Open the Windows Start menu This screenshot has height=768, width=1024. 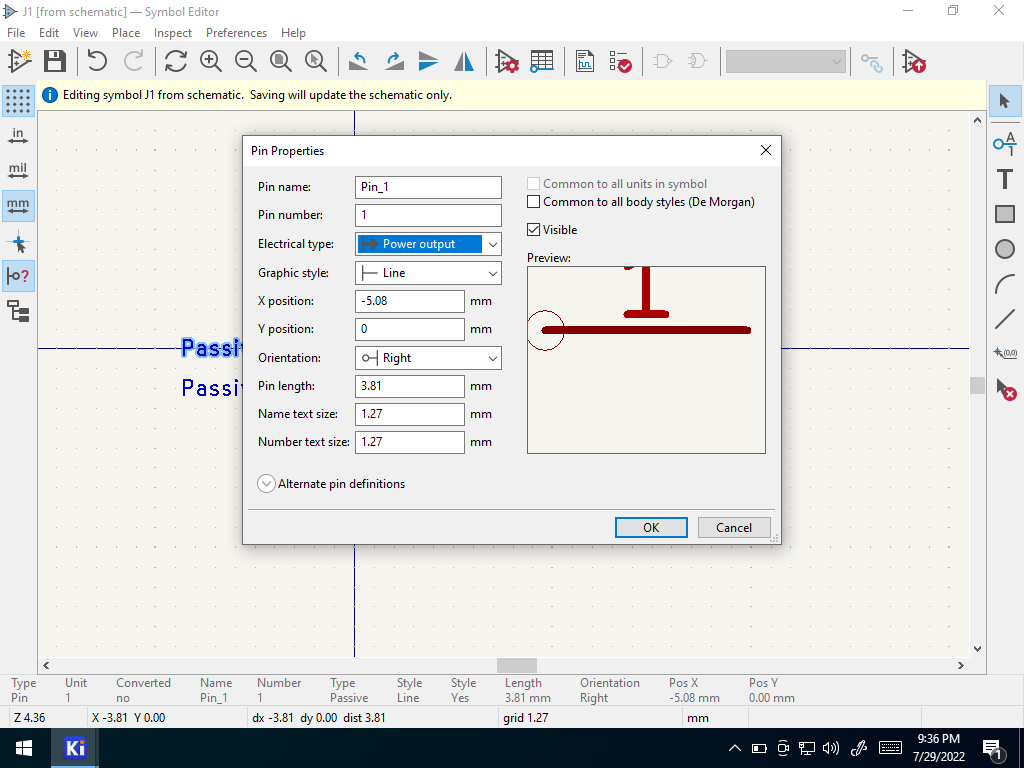tap(24, 748)
